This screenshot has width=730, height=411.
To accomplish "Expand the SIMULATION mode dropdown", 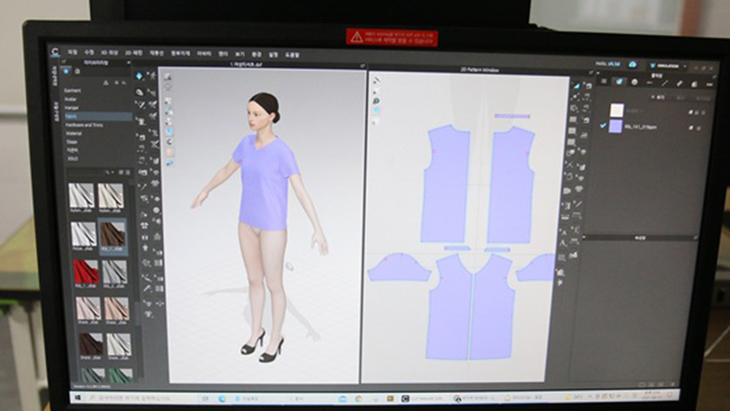I will (x=682, y=65).
